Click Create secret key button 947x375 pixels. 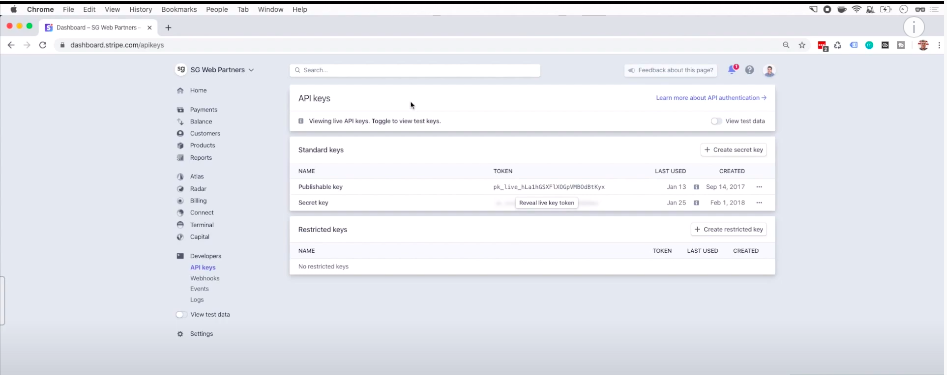point(733,150)
